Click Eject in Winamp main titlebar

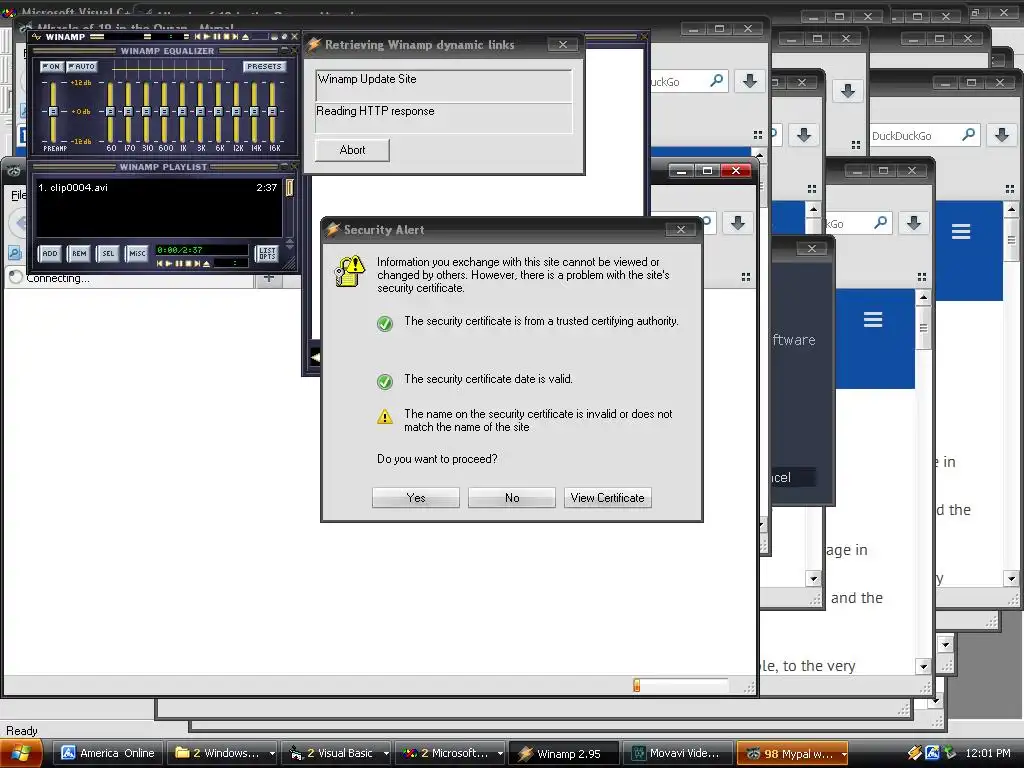click(x=245, y=37)
